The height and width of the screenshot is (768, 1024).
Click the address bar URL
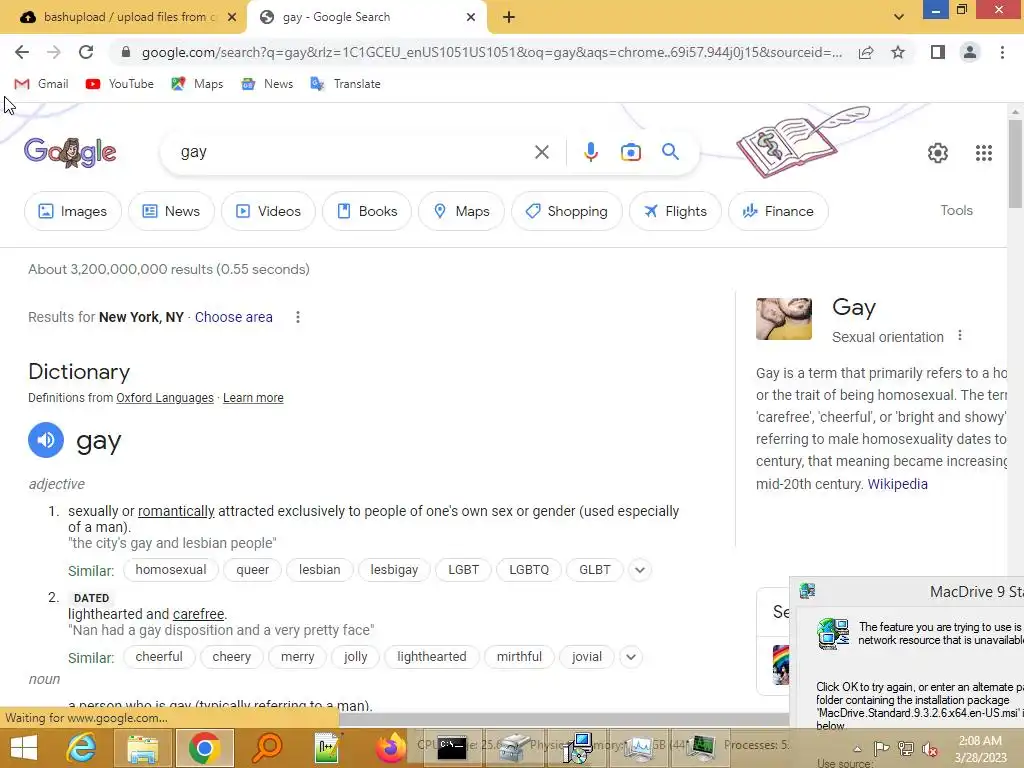tap(491, 52)
